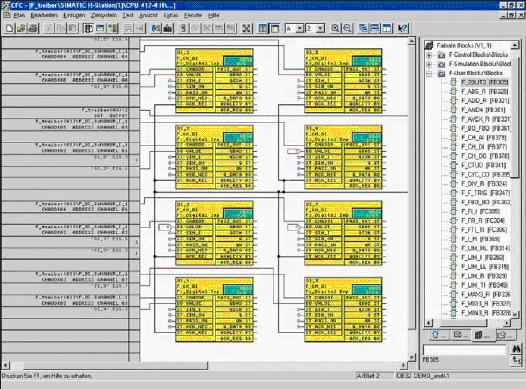Click the fit-to-window arrows icon
Screen dimensions: 526x389
point(247,28)
